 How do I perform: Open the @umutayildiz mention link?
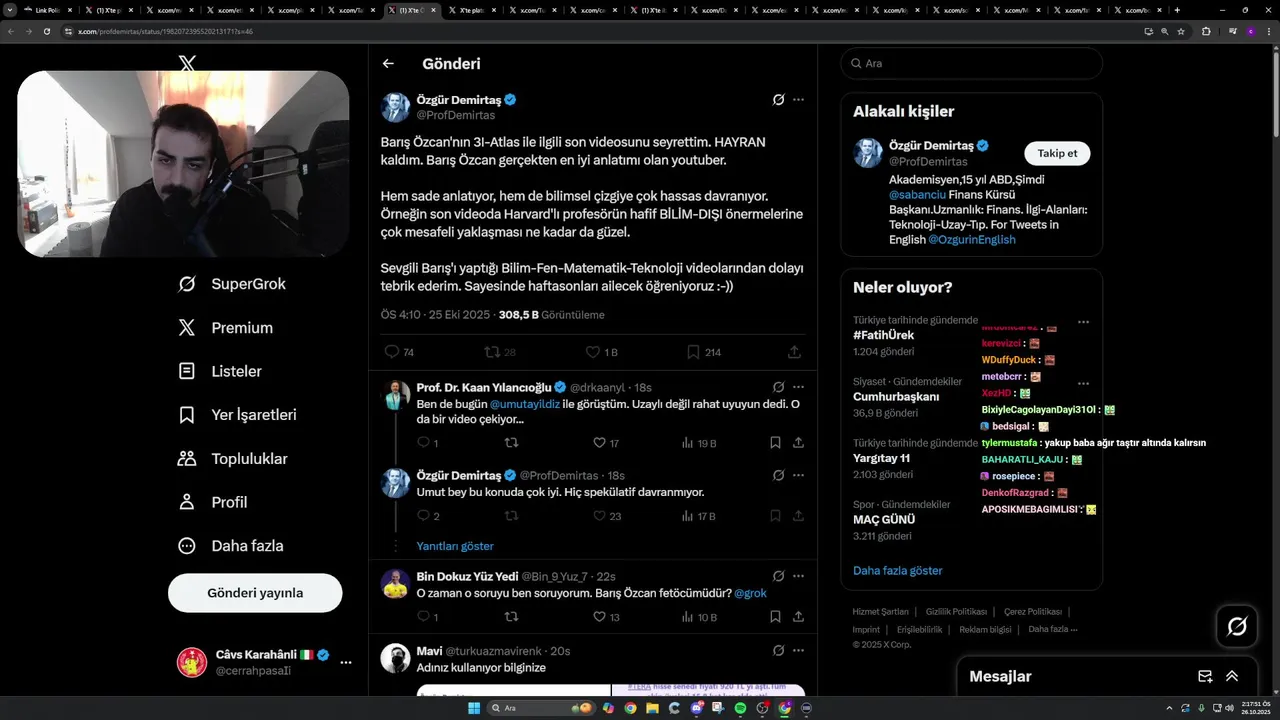(x=524, y=404)
